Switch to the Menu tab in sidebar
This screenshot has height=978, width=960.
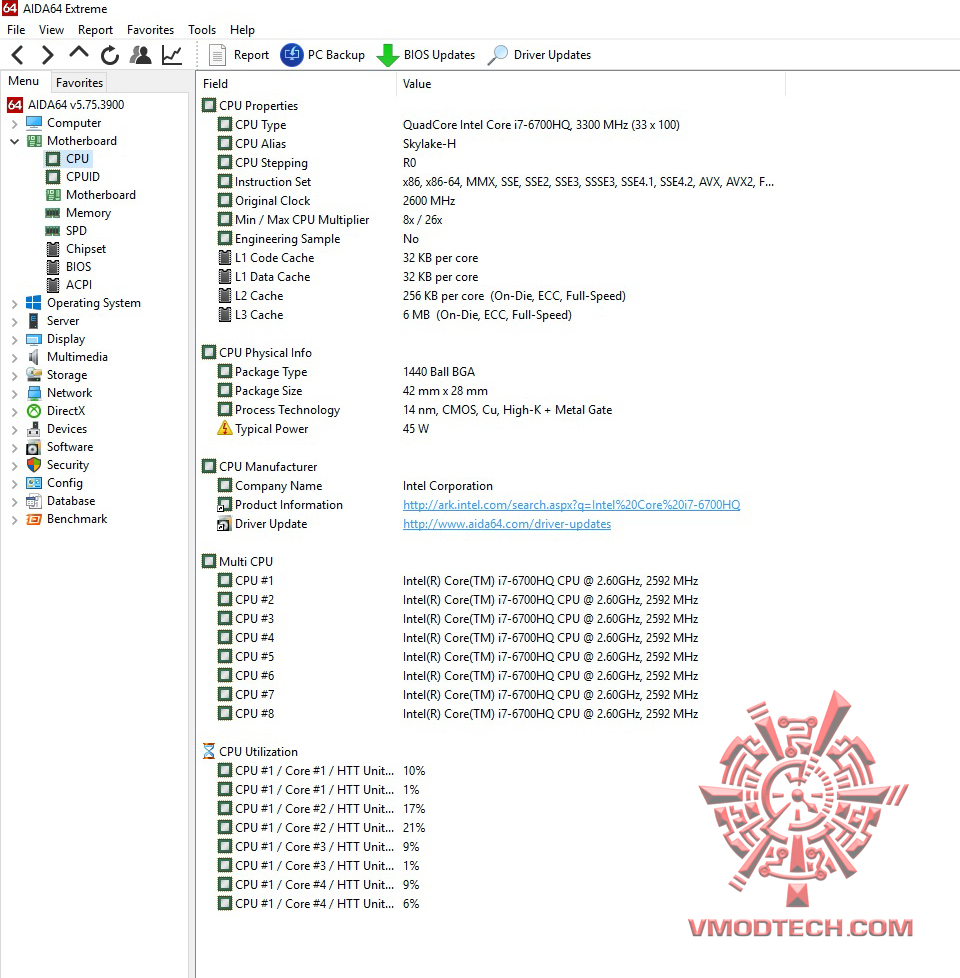click(x=24, y=81)
